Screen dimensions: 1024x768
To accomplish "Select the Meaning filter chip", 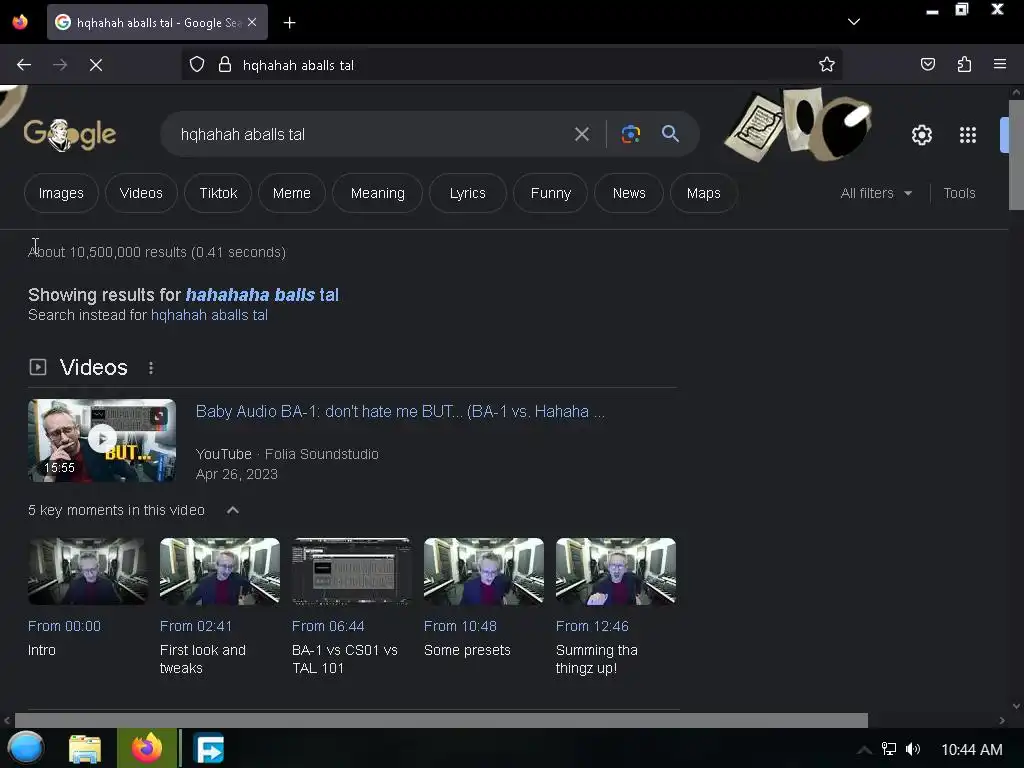I will [x=377, y=193].
